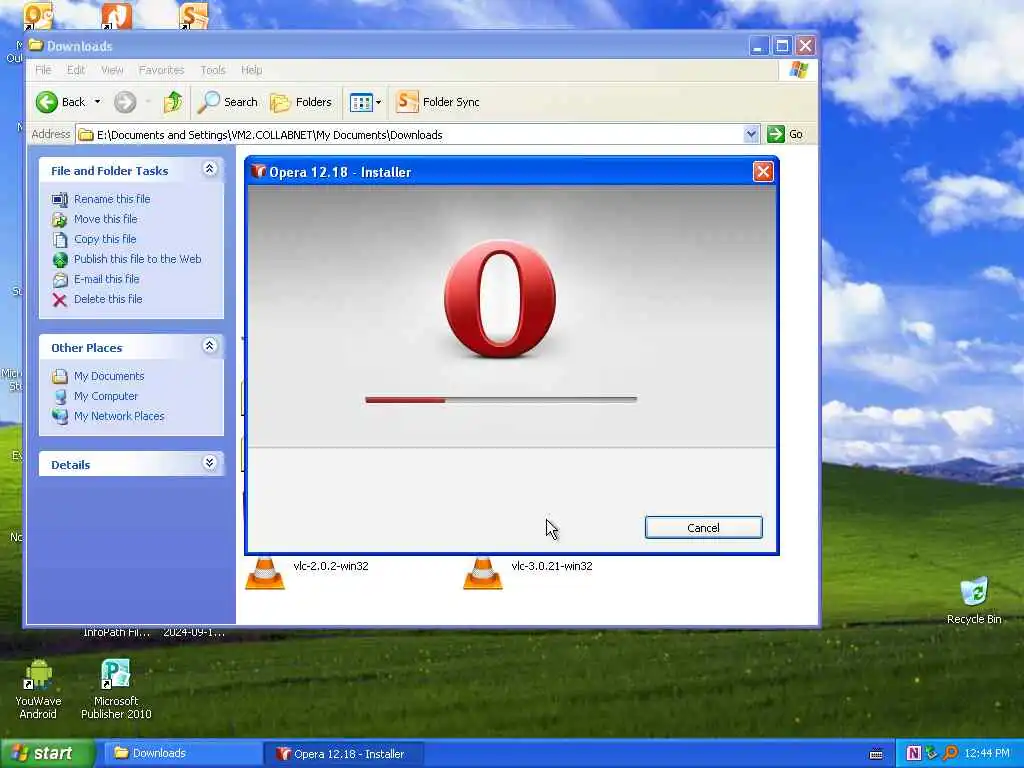The image size is (1024, 768).
Task: Click Copy this file link
Action: pos(104,239)
